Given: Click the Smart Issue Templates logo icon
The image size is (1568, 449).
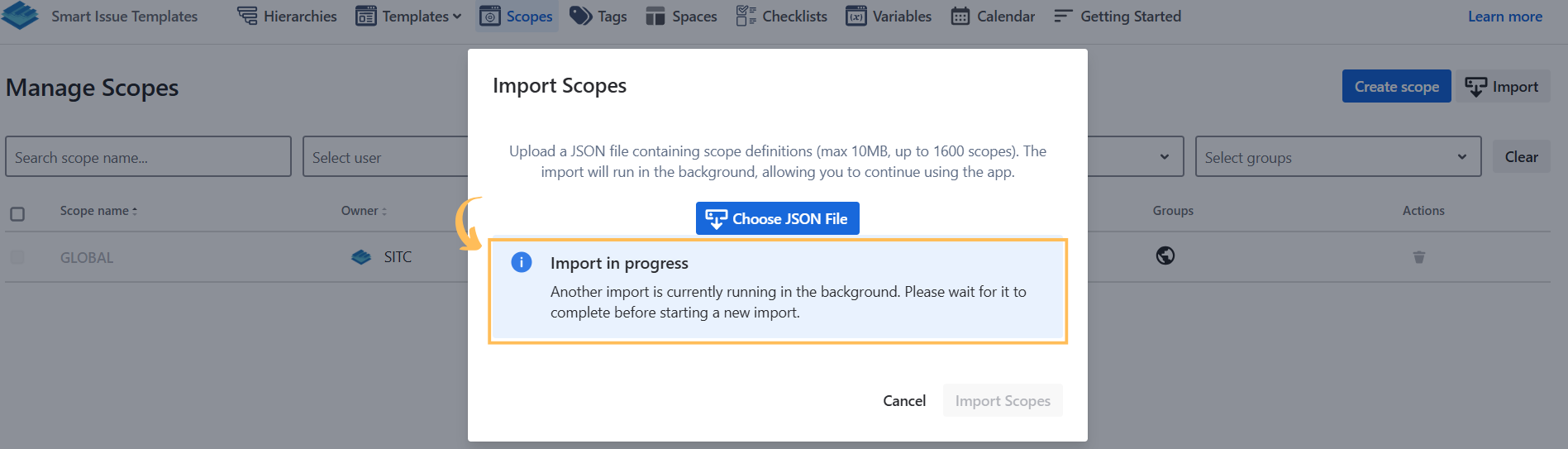Looking at the screenshot, I should click(21, 16).
